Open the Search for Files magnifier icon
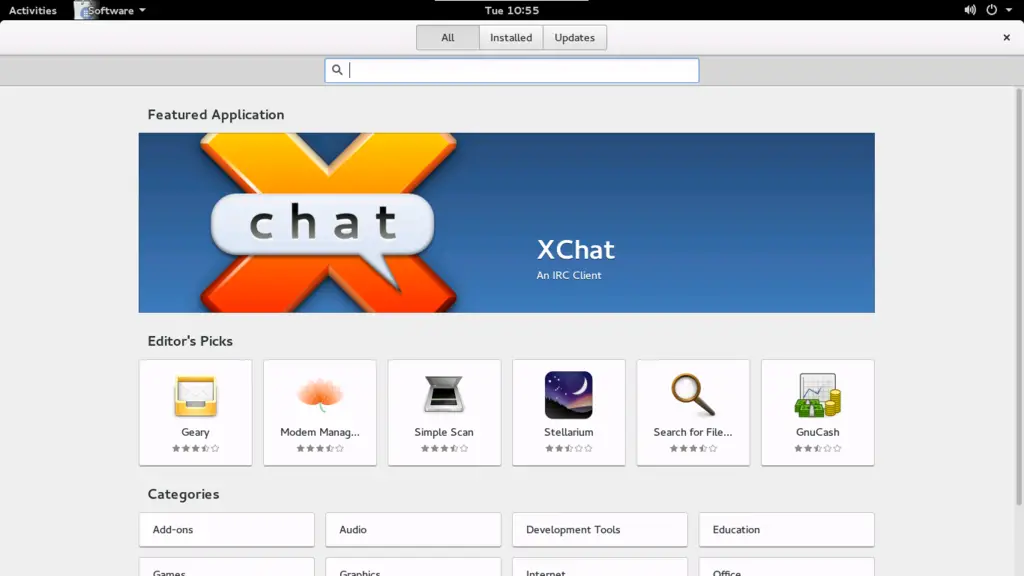 pos(693,394)
